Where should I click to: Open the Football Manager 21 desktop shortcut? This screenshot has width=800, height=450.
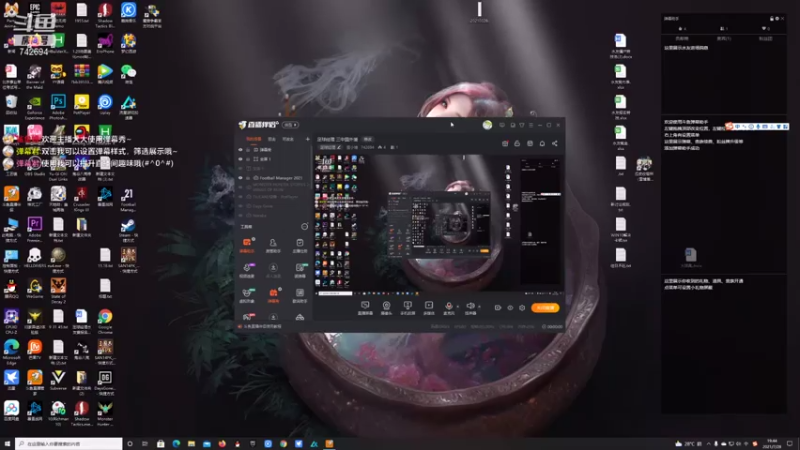pyautogui.click(x=128, y=198)
